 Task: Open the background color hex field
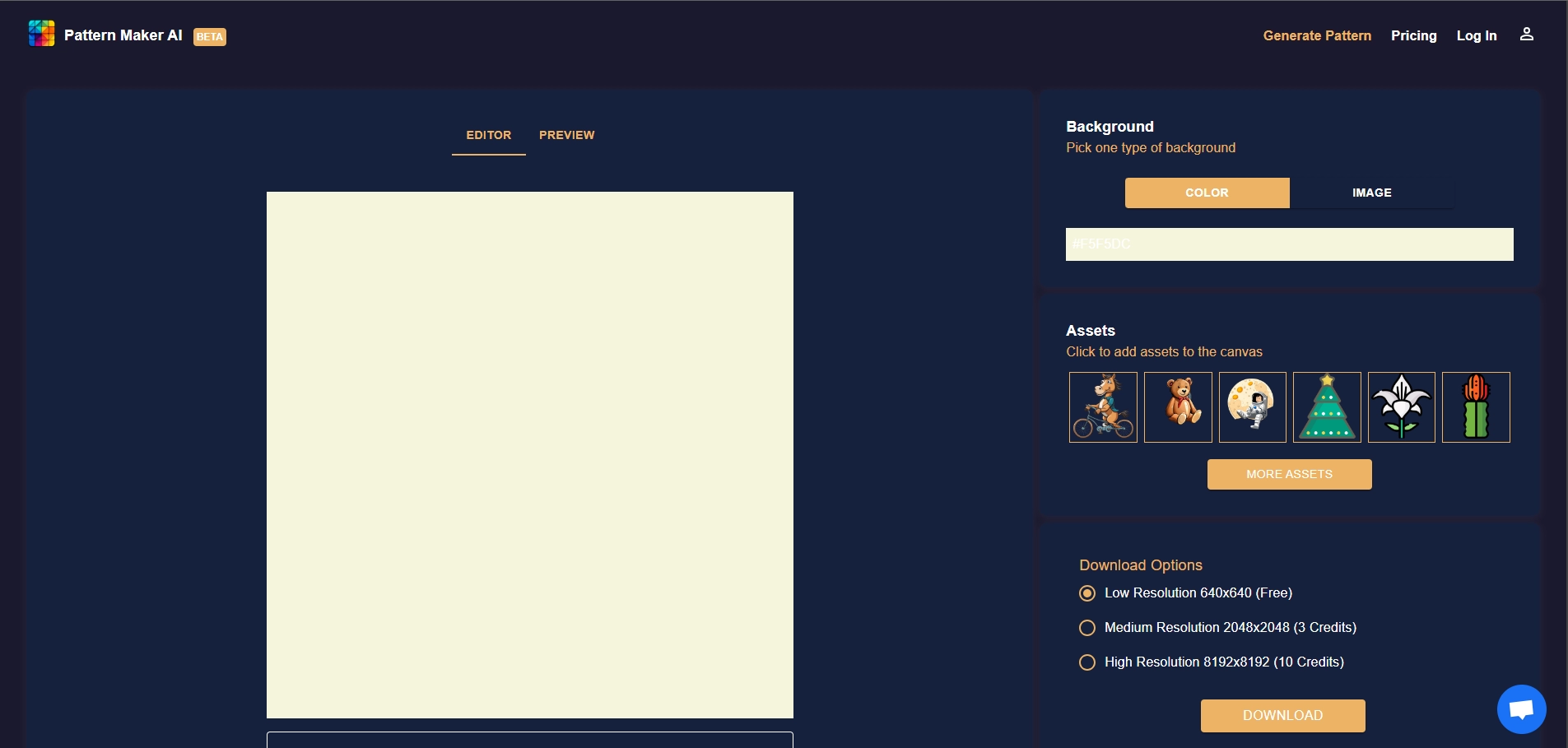point(1289,244)
